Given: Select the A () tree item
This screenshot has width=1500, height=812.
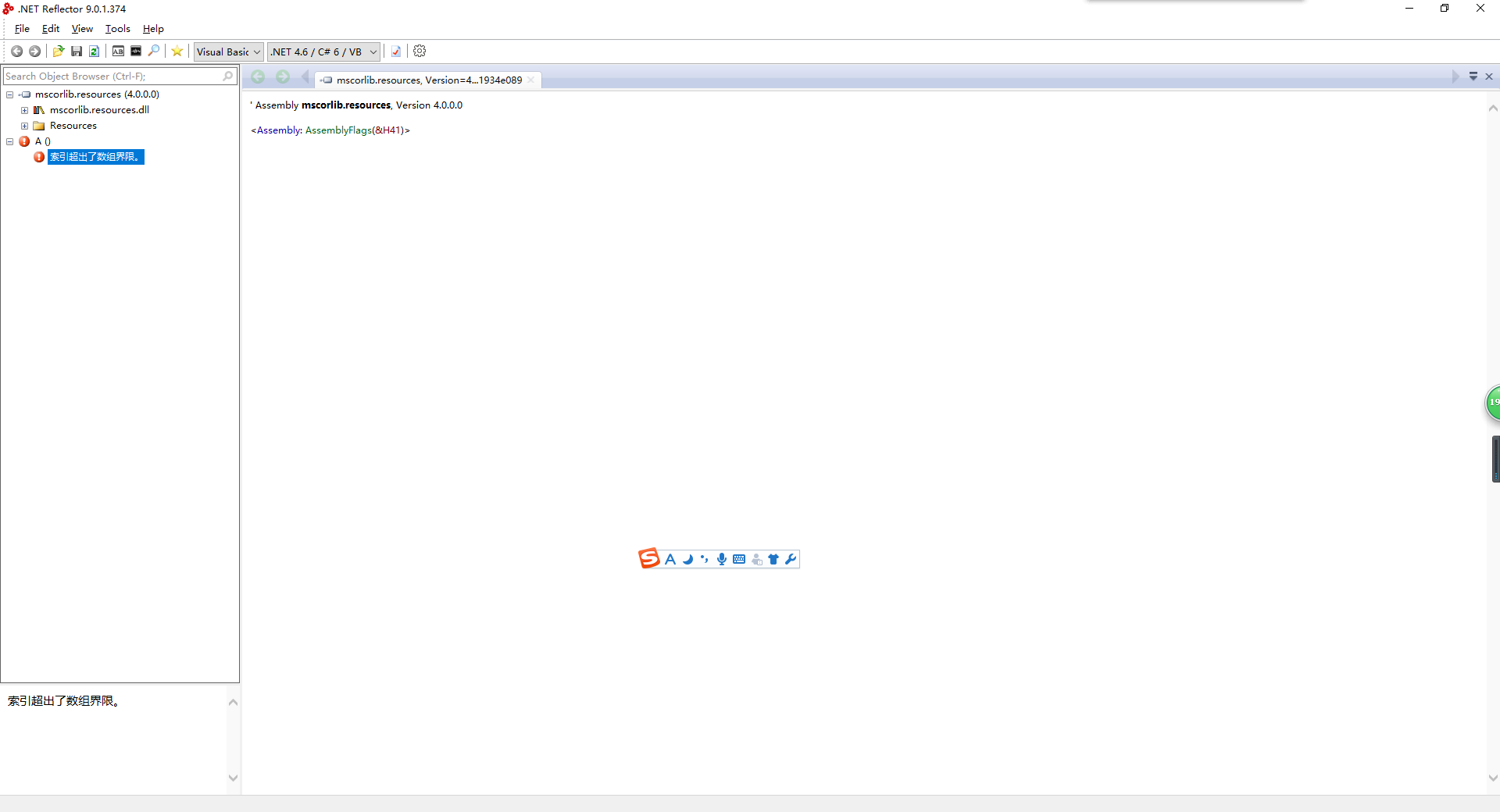Looking at the screenshot, I should point(43,141).
